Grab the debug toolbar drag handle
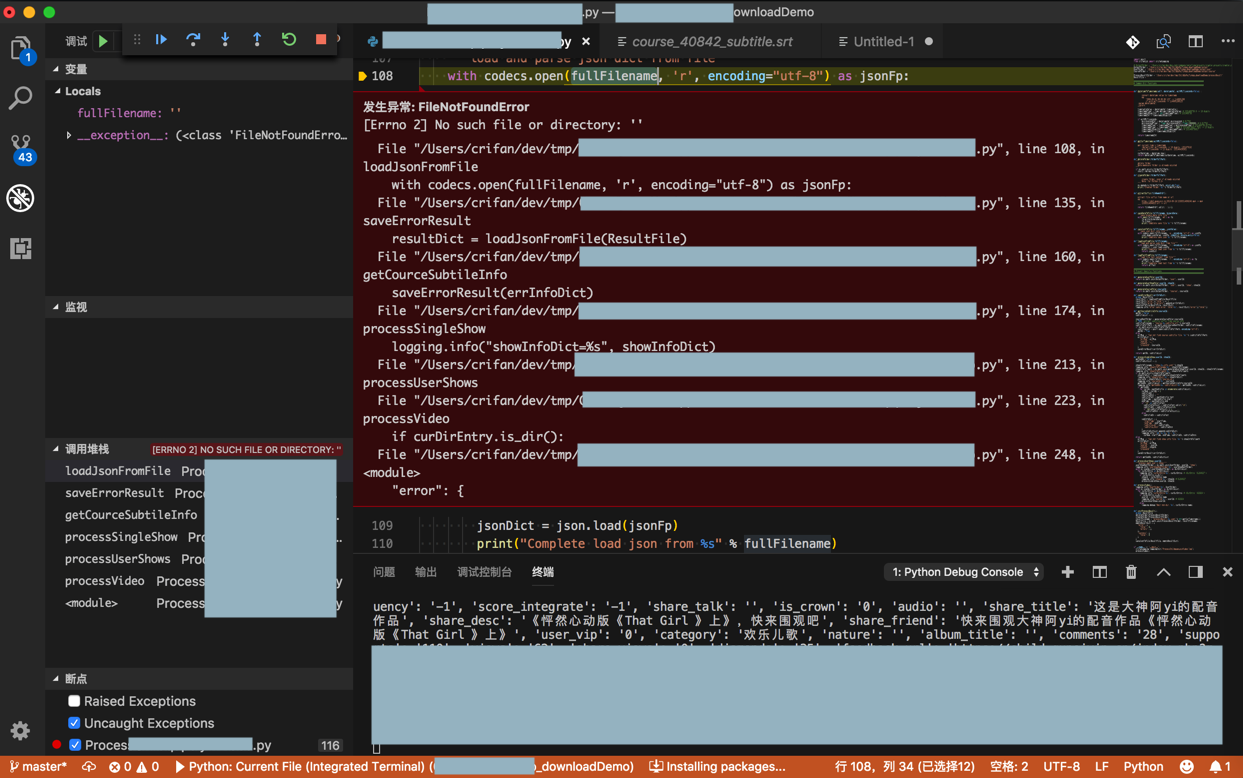 click(137, 40)
